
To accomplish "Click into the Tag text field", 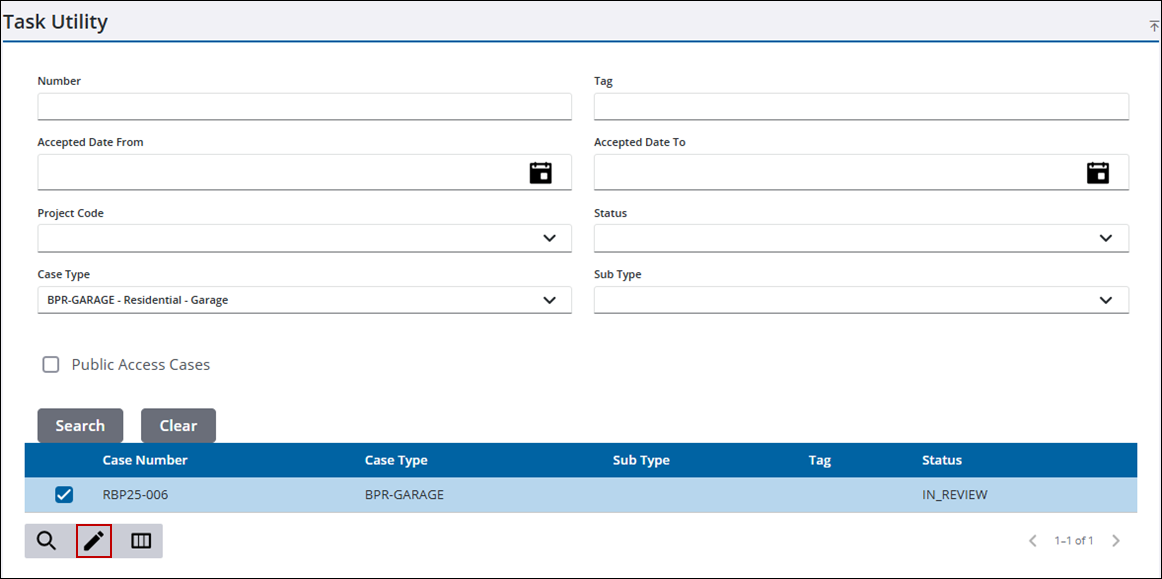I will click(860, 107).
